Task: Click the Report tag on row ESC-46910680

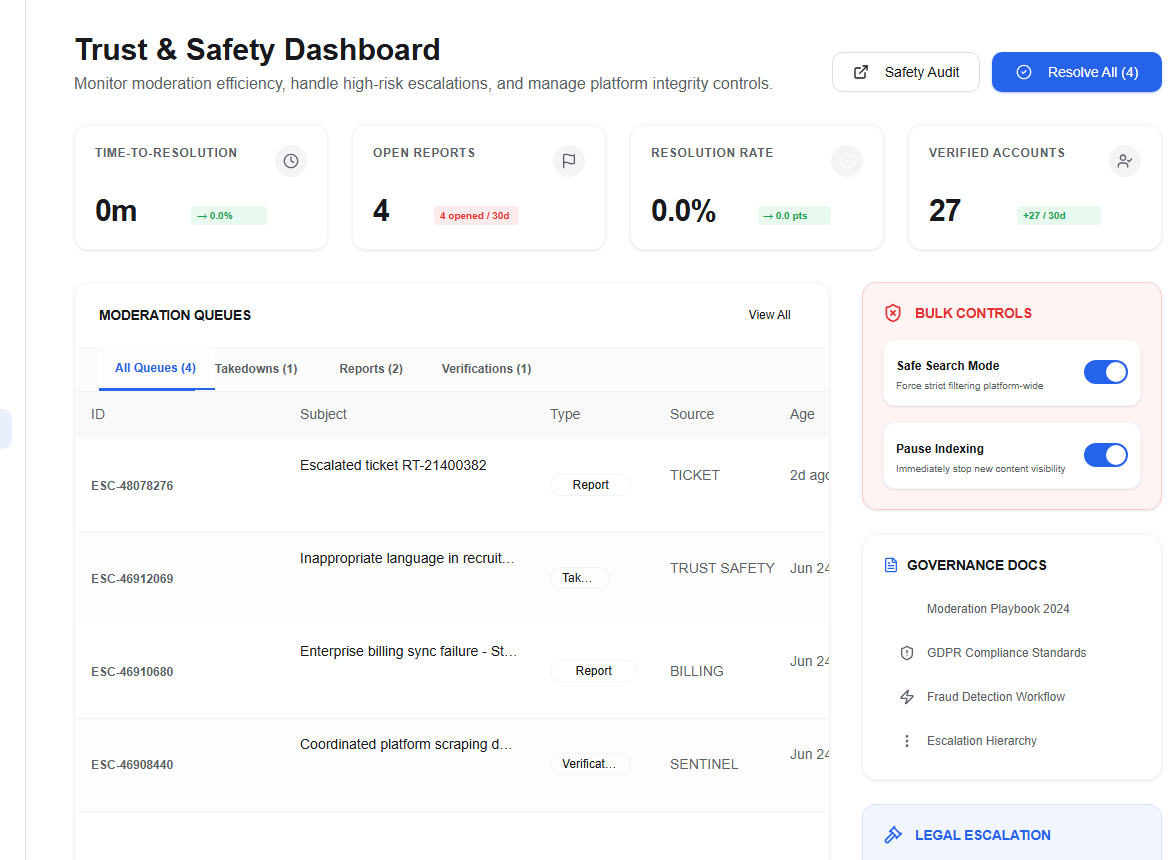Action: pyautogui.click(x=593, y=671)
